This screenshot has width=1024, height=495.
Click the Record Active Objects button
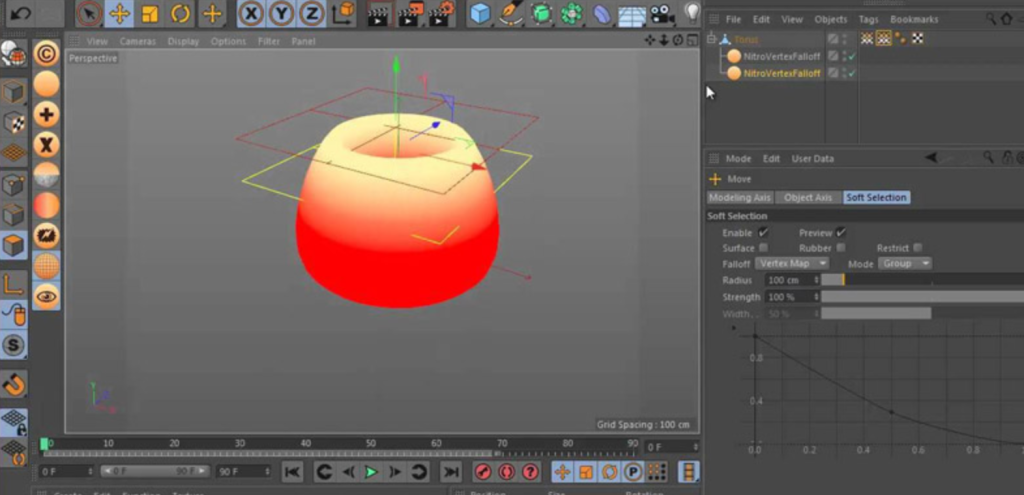[483, 471]
